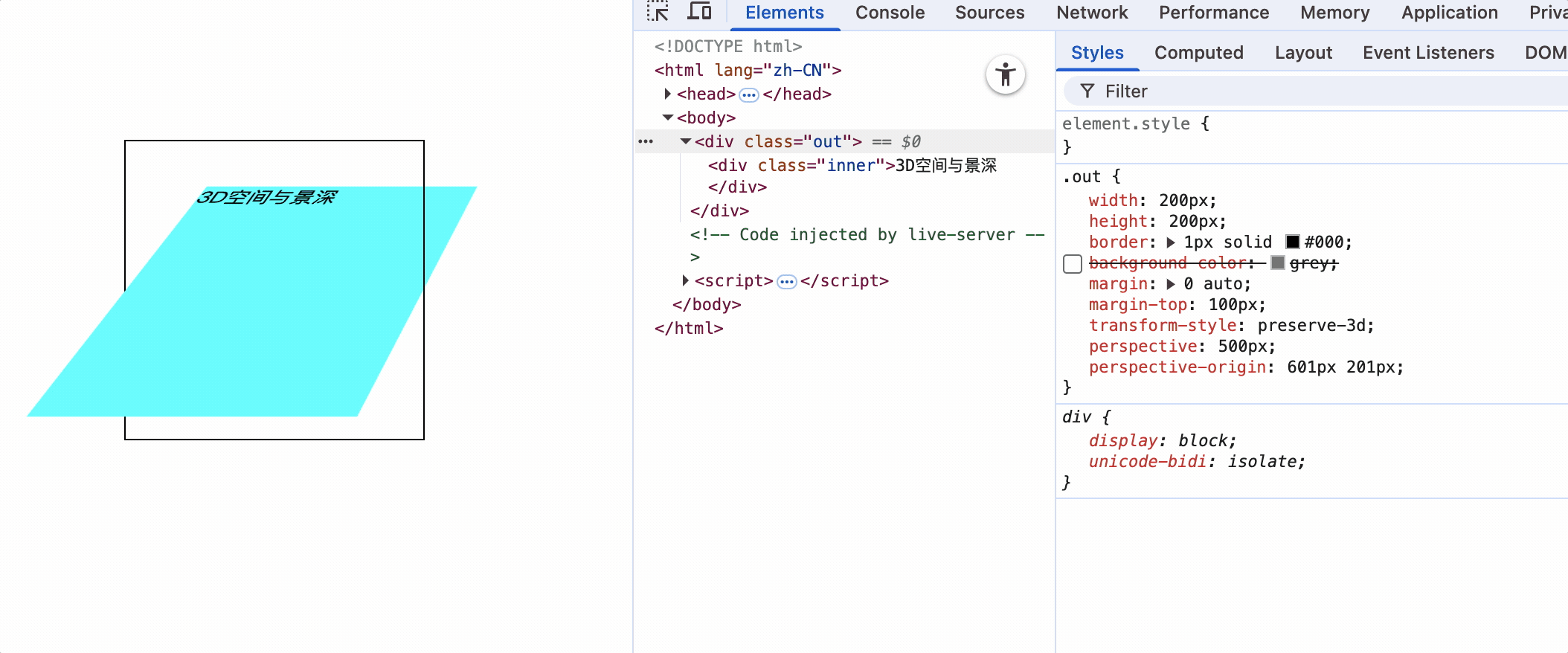Viewport: 1568px width, 653px height.
Task: Expand the collapsed head contents ellipsis
Action: click(749, 94)
